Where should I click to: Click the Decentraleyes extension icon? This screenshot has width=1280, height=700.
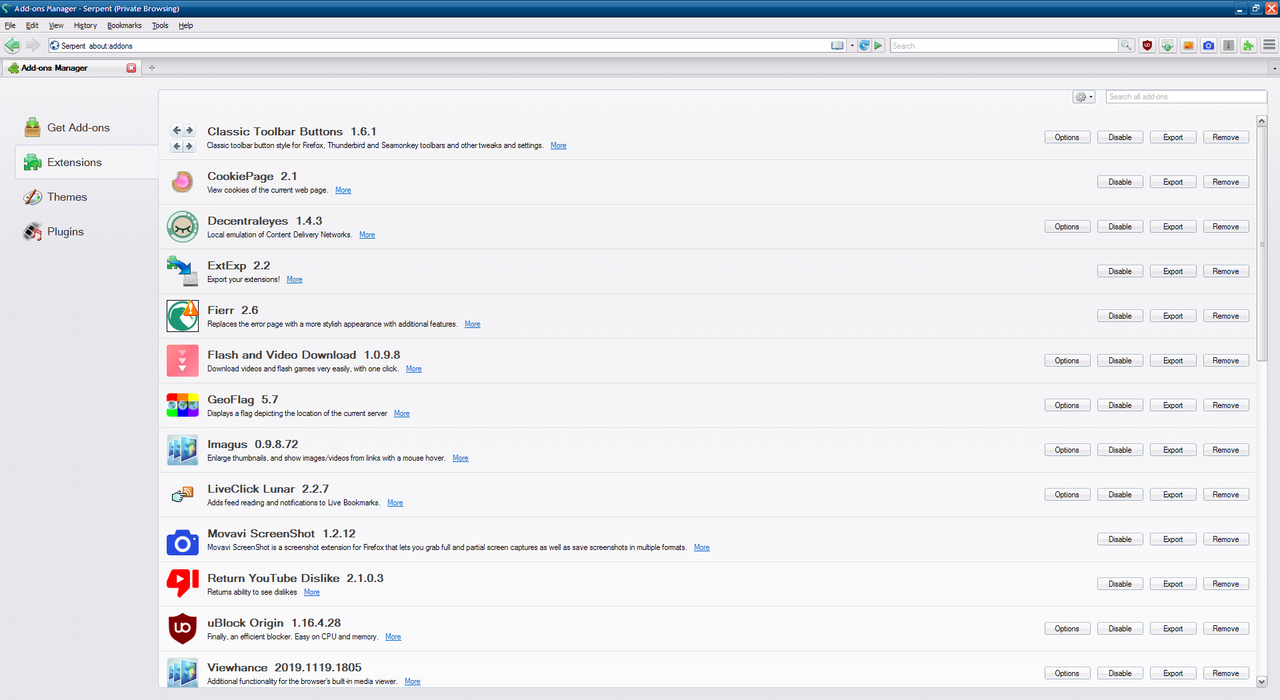(x=182, y=227)
